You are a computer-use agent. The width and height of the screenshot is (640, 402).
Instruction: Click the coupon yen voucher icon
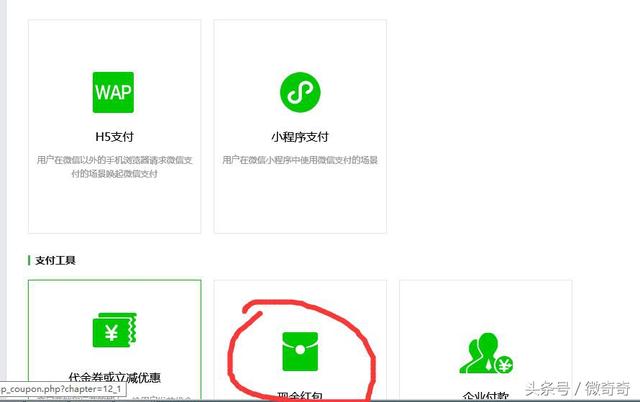click(115, 330)
